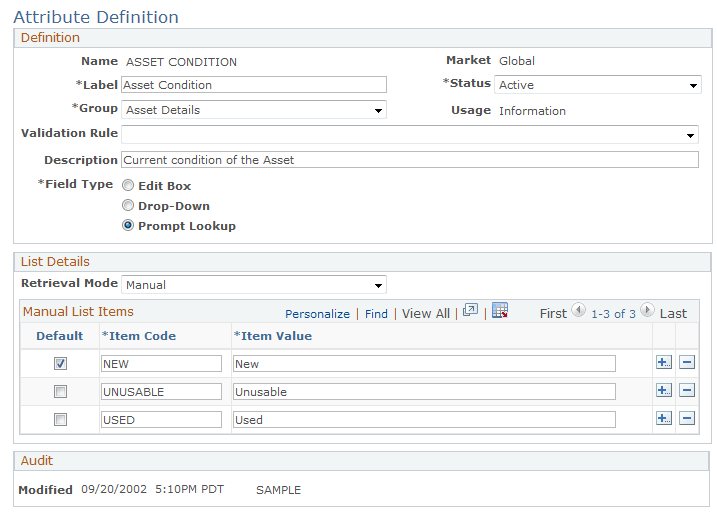This screenshot has width=717, height=512.
Task: Click the Manual List Items heading
Action: point(78,312)
